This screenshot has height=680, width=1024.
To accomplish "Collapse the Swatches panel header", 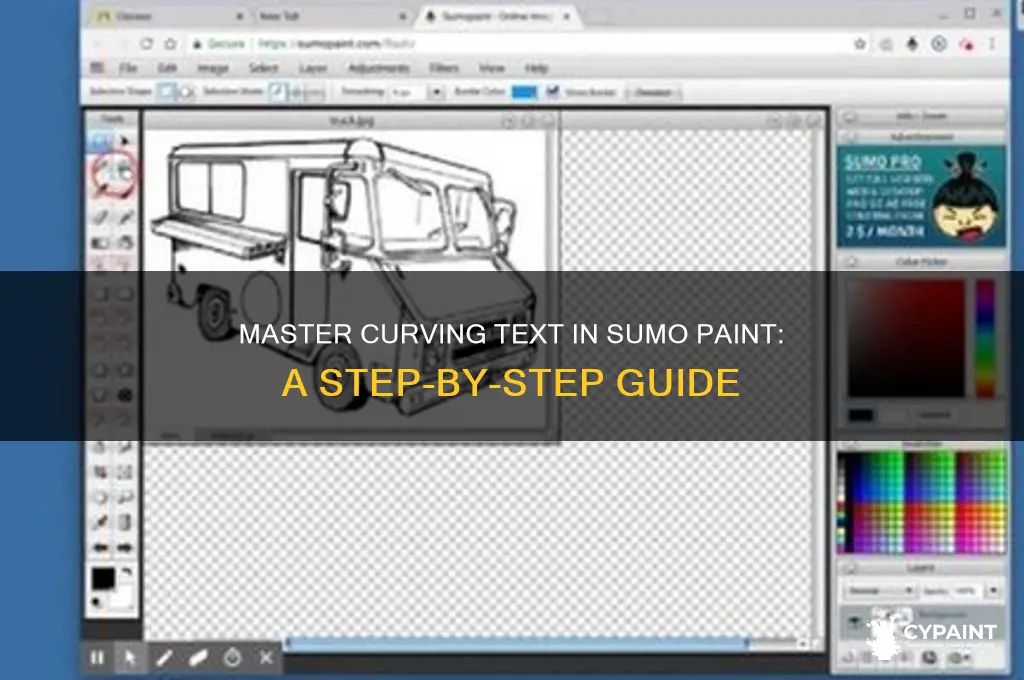I will click(851, 445).
